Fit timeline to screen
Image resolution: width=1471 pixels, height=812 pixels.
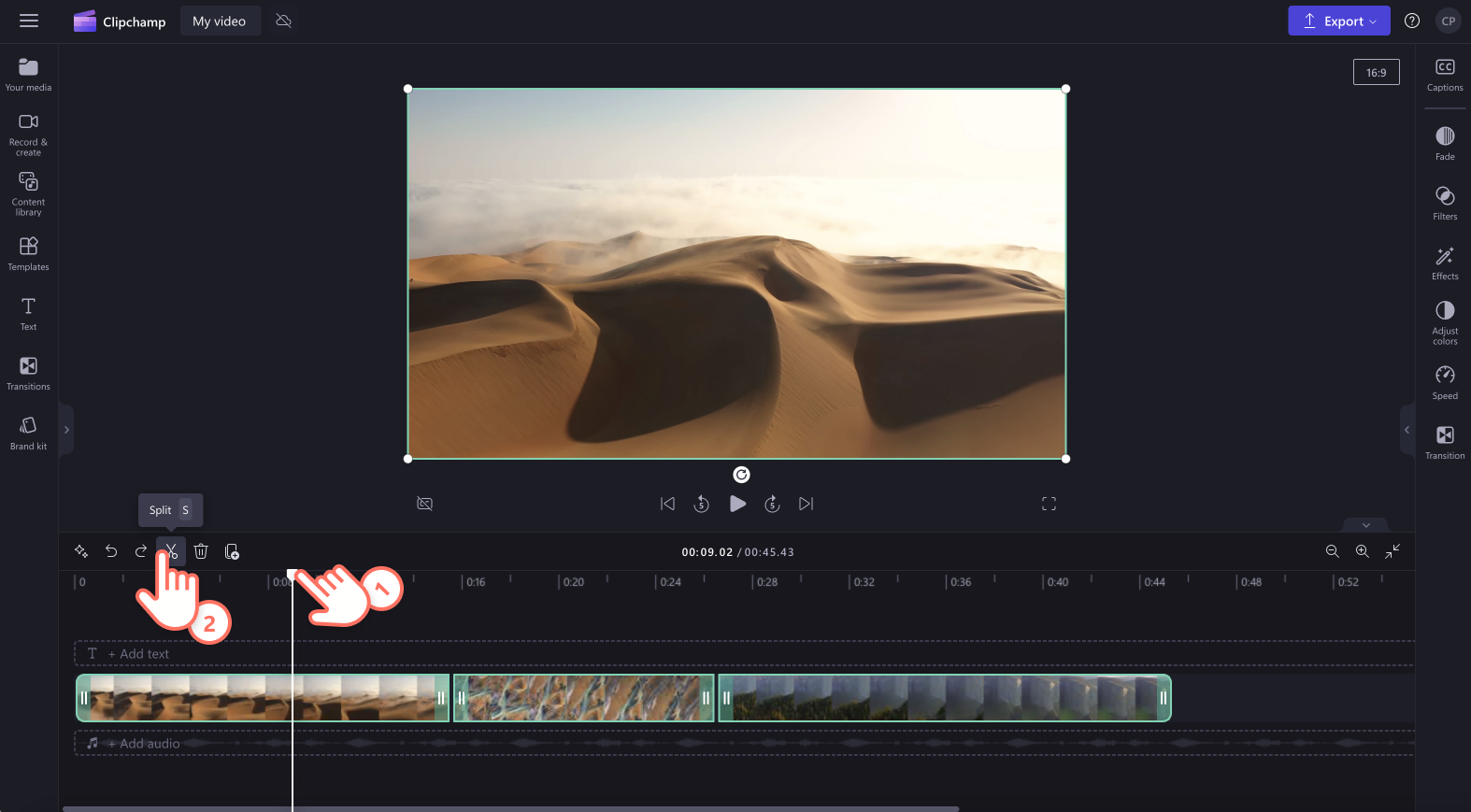coord(1392,551)
